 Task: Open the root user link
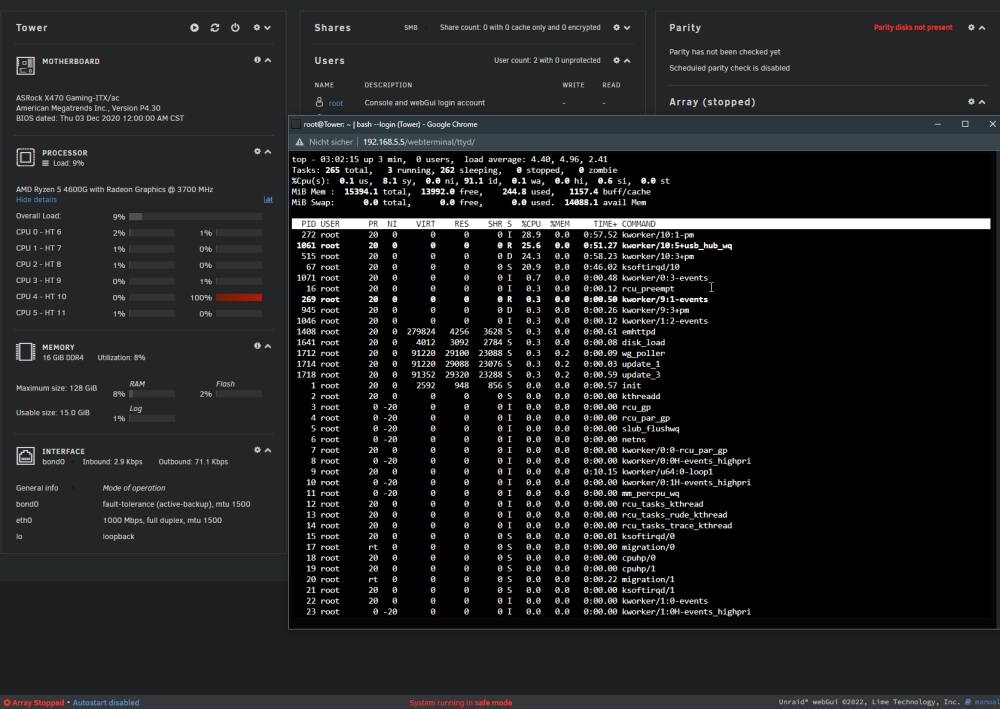335,103
